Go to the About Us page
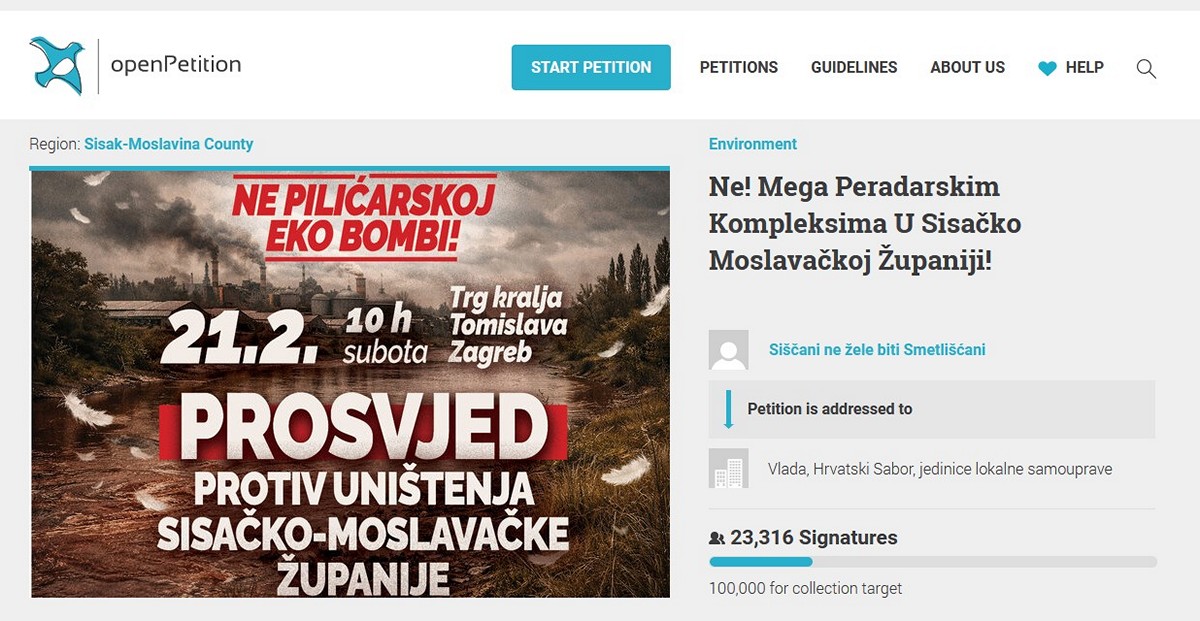This screenshot has height=621, width=1200. click(x=967, y=68)
